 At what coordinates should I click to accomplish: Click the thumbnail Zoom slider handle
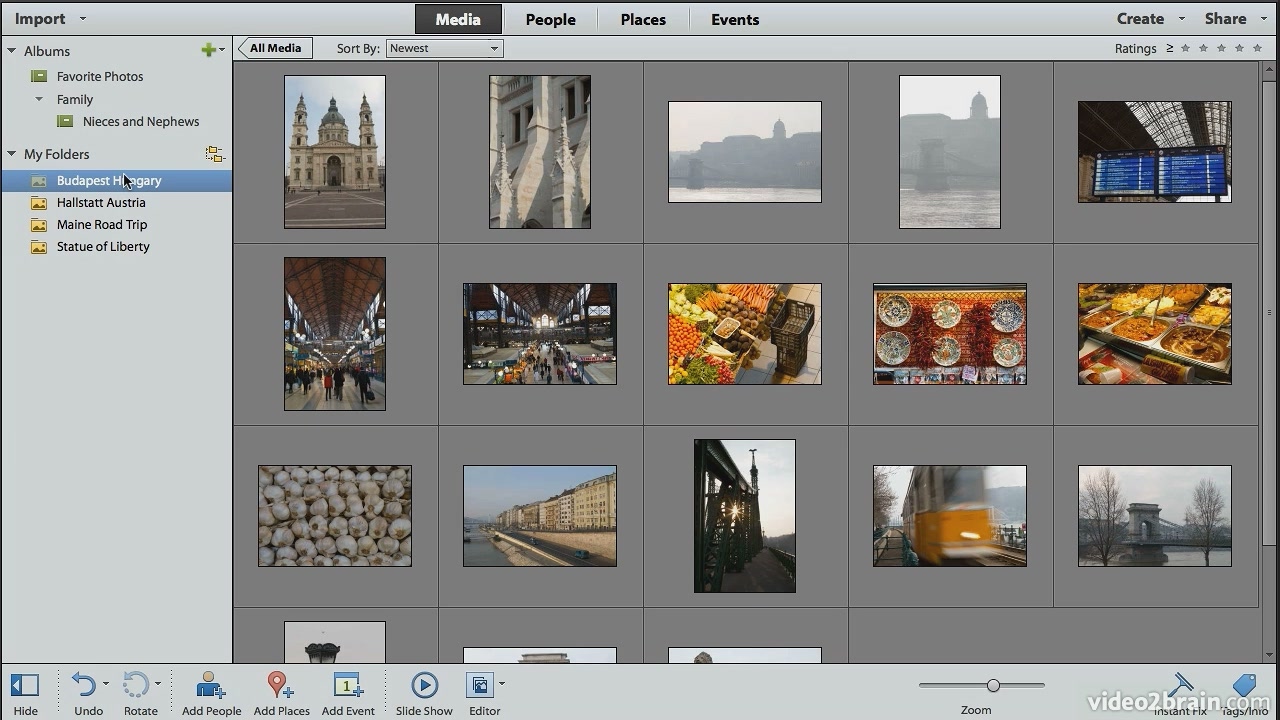pyautogui.click(x=993, y=685)
